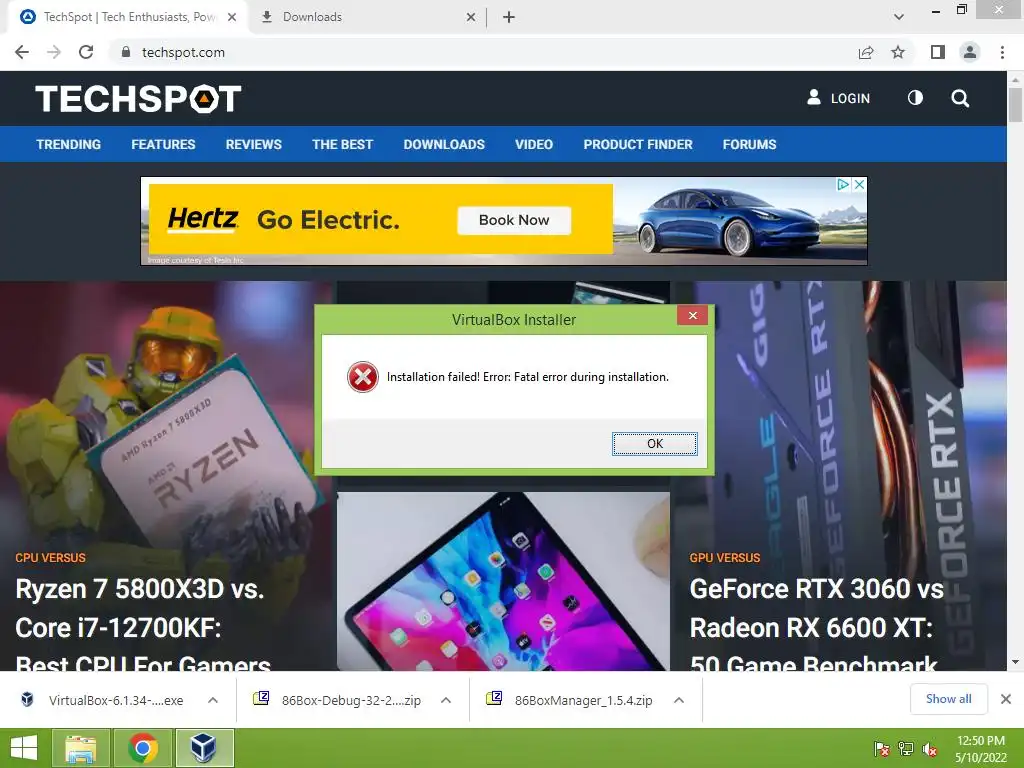Open the DOWNLOADS menu item
Image resolution: width=1024 pixels, height=768 pixels.
pos(444,144)
